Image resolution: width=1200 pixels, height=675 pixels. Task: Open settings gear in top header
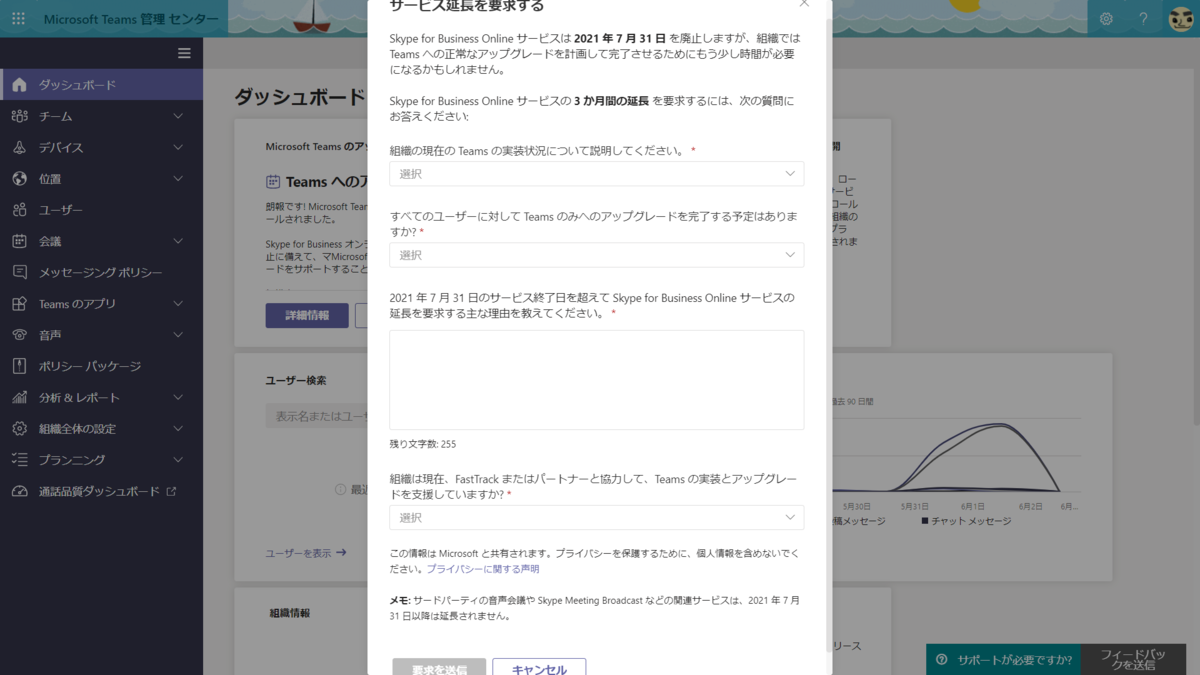1106,19
